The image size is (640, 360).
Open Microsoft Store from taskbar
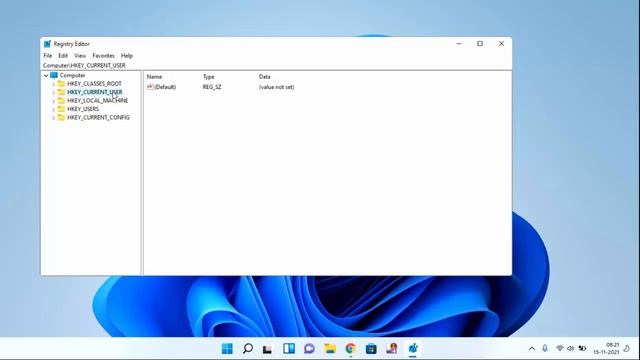[371, 349]
